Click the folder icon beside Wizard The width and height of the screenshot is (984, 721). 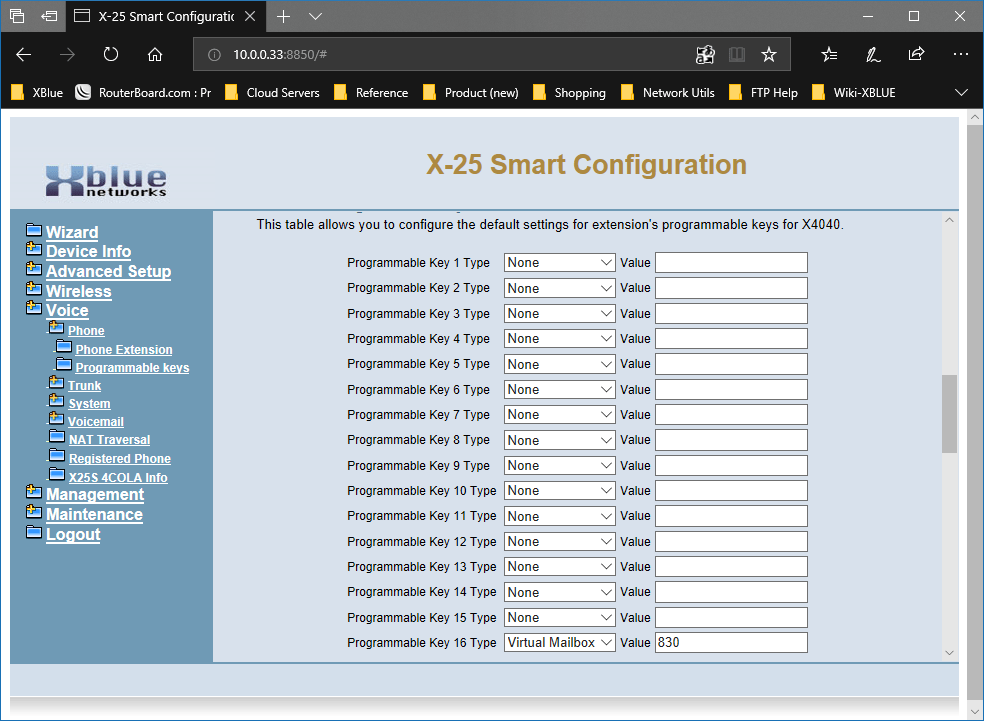tap(34, 232)
